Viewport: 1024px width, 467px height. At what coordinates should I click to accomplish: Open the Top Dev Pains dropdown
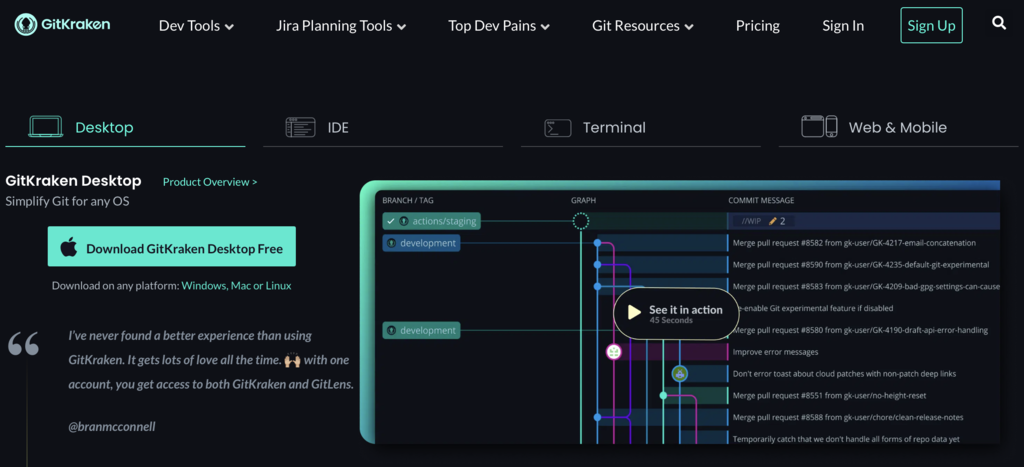[x=500, y=26]
